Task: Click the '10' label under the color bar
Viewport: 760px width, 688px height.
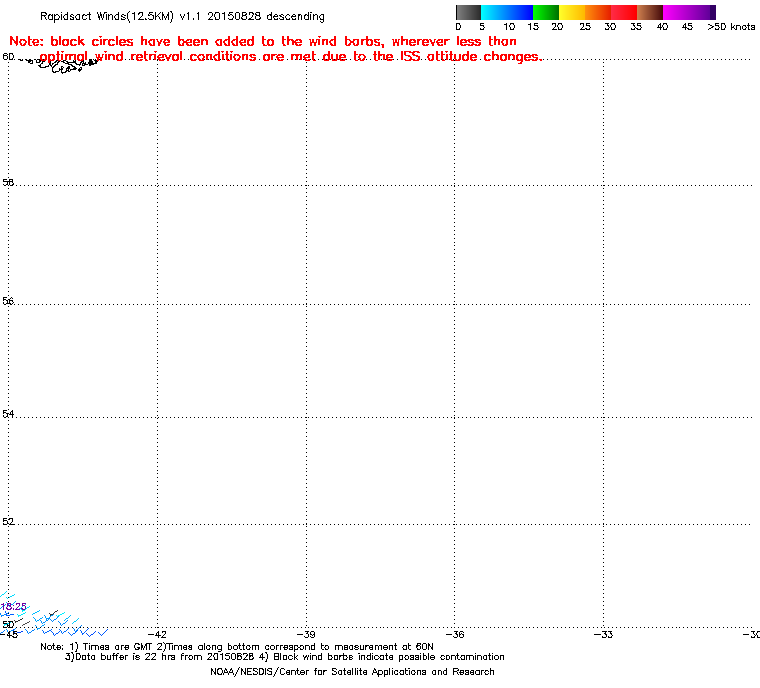Action: click(x=509, y=27)
